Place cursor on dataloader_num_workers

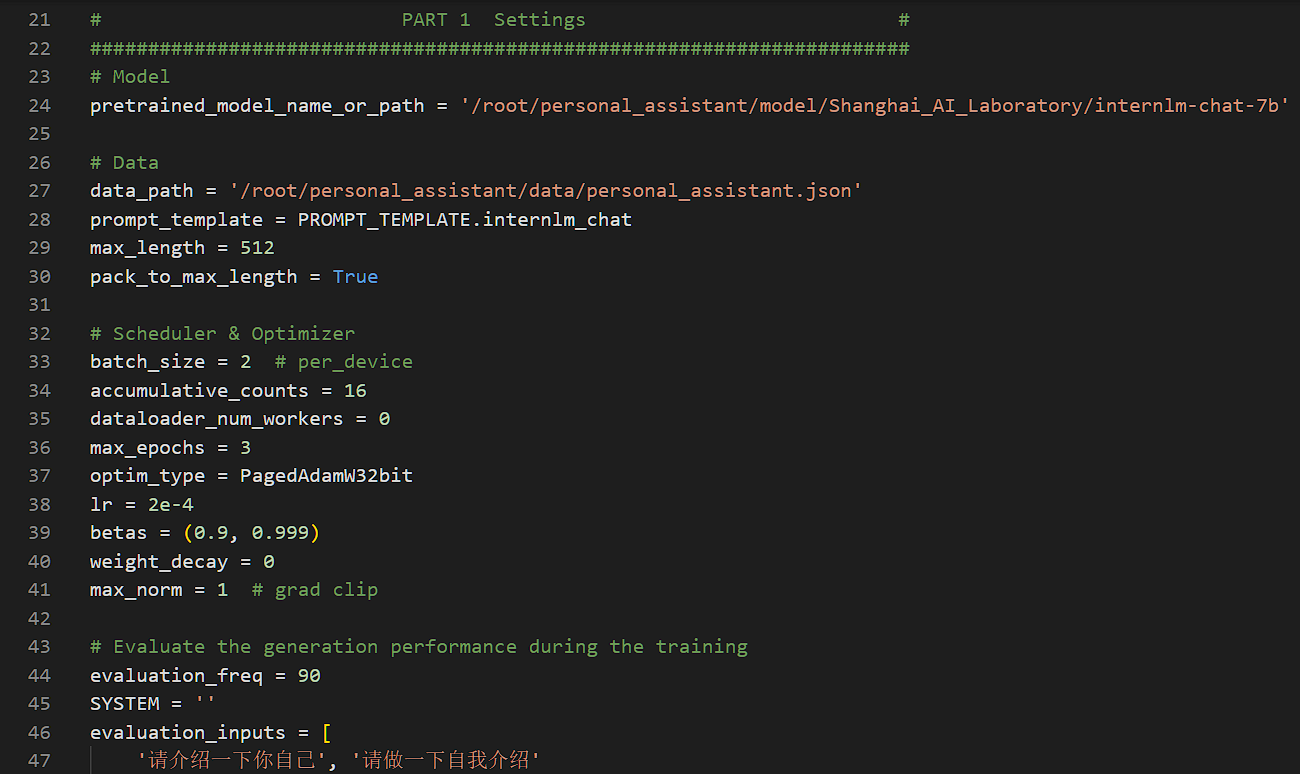pyautogui.click(x=216, y=419)
